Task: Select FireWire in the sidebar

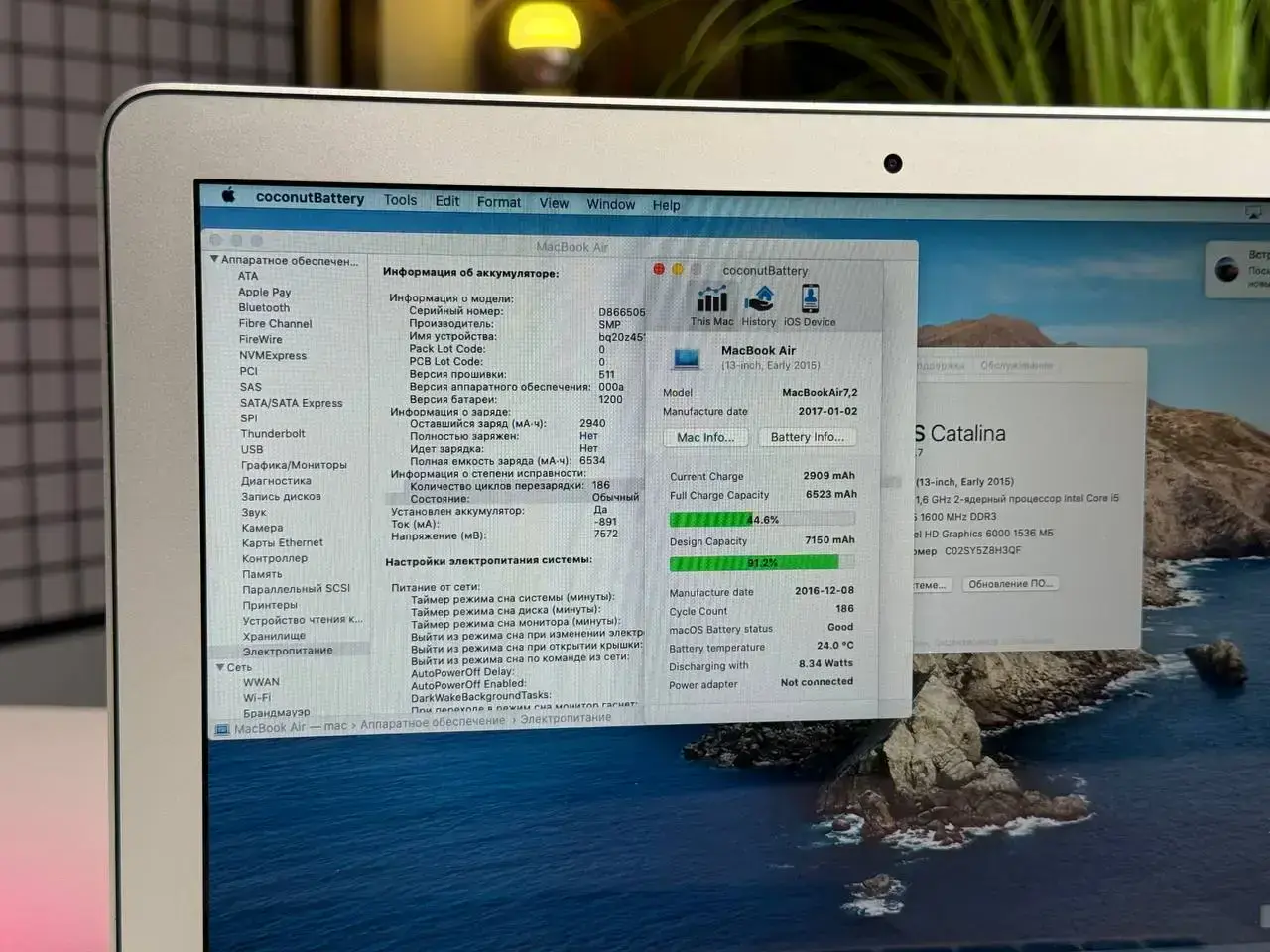Action: click(260, 339)
